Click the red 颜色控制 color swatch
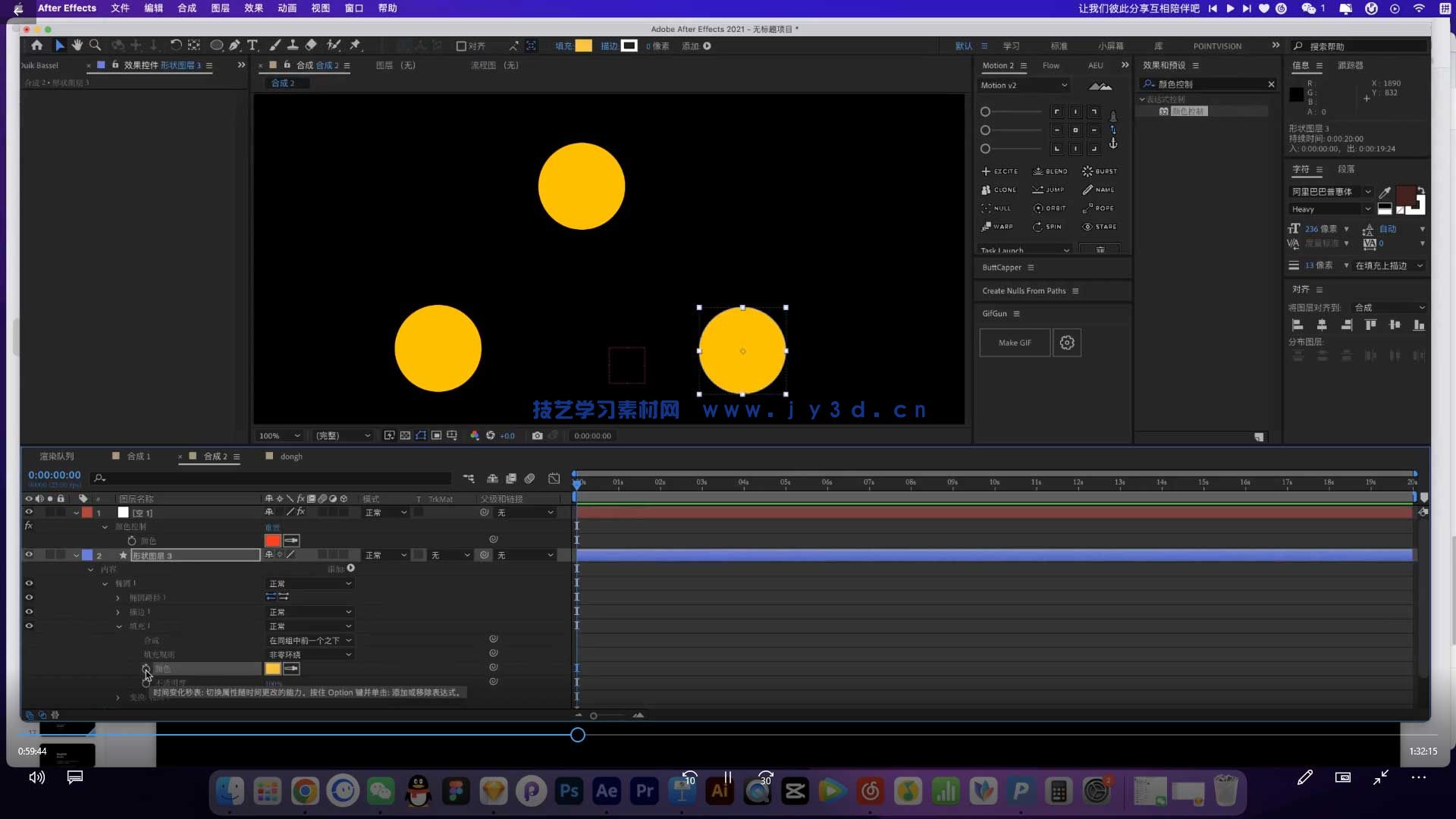 point(272,541)
